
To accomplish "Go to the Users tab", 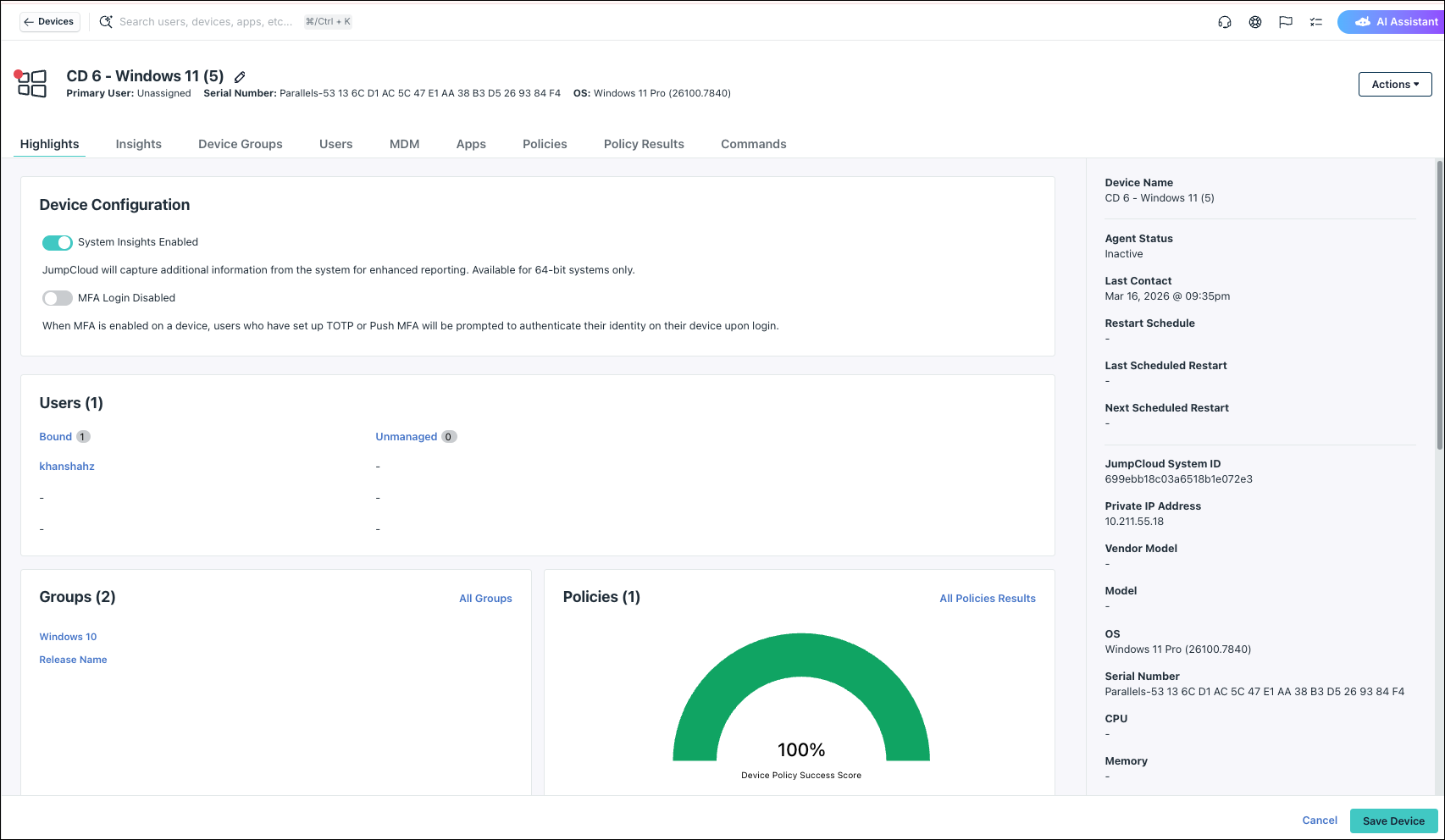I will 336,144.
